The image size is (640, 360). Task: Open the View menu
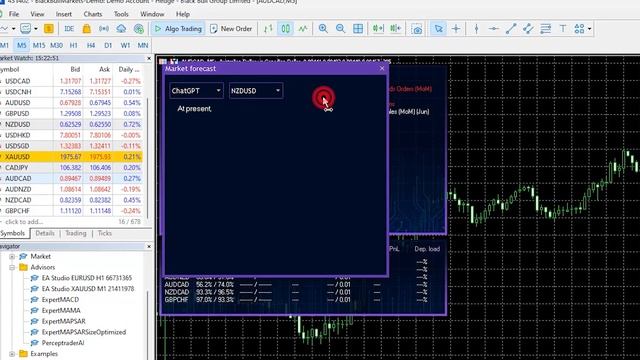click(37, 14)
